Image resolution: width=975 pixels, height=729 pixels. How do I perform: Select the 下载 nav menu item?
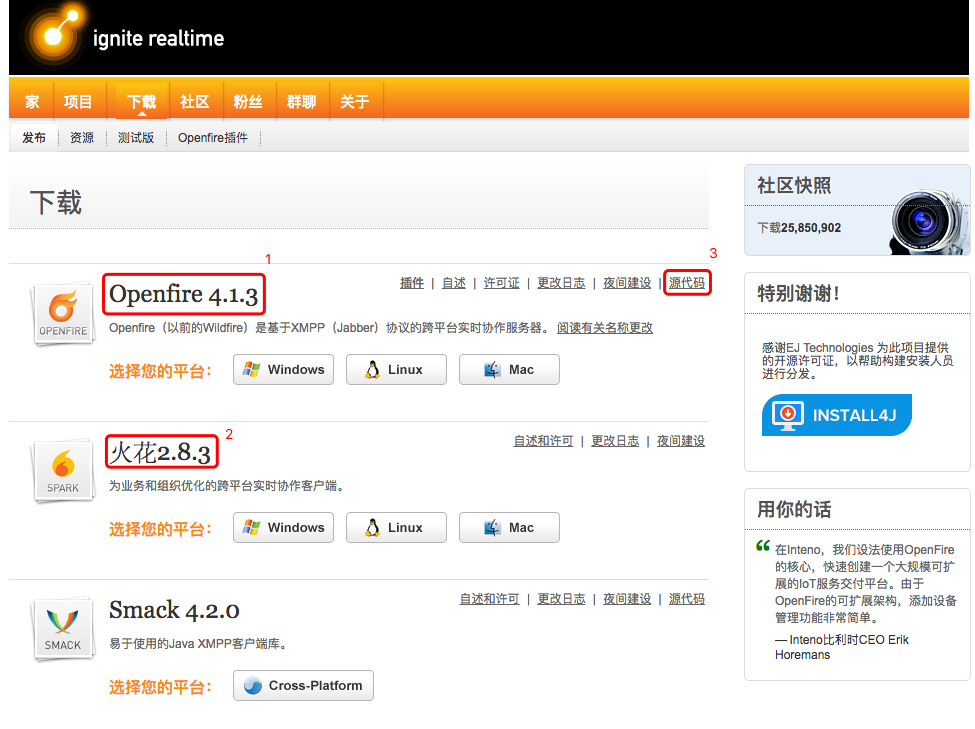coord(142,101)
